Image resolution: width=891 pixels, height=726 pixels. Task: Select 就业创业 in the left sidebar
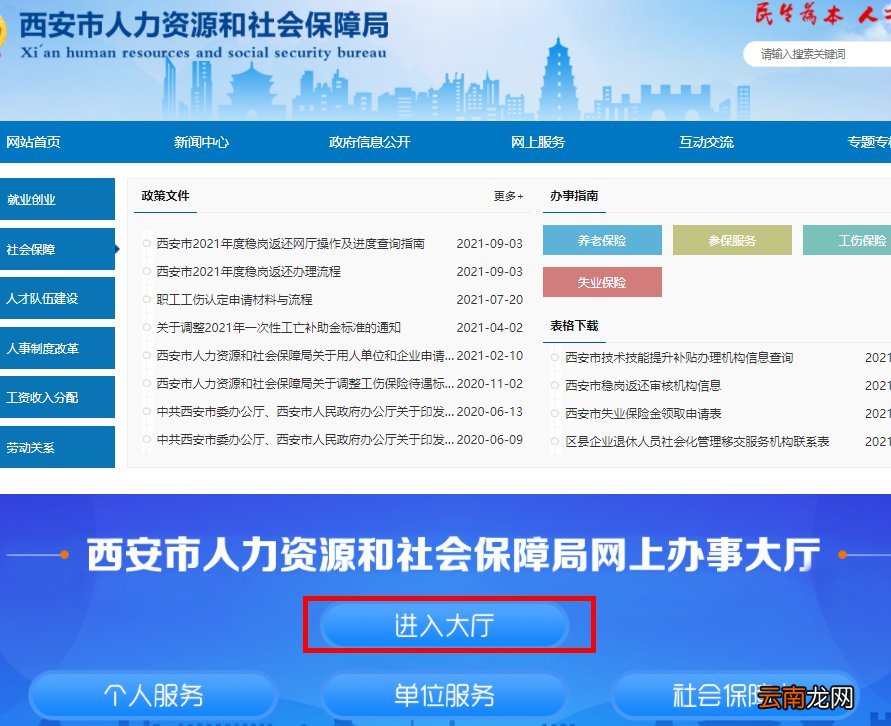click(x=57, y=199)
